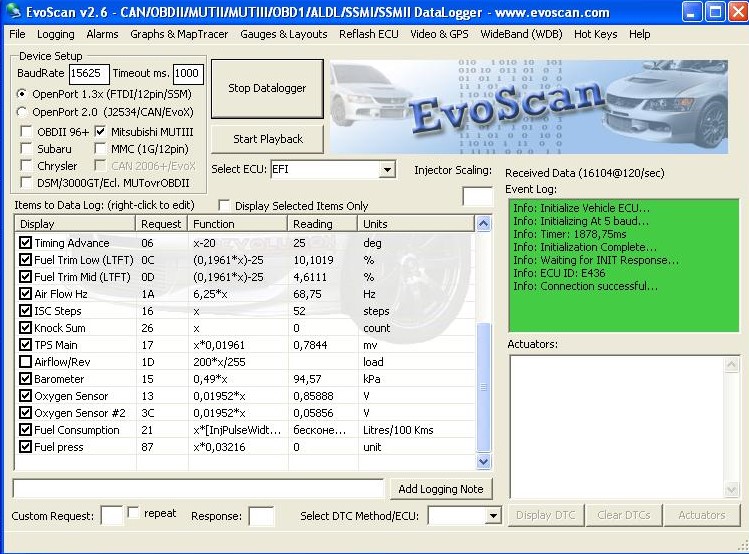
Task: Click Litres/100 Kms units cell
Action: pyautogui.click(x=398, y=430)
